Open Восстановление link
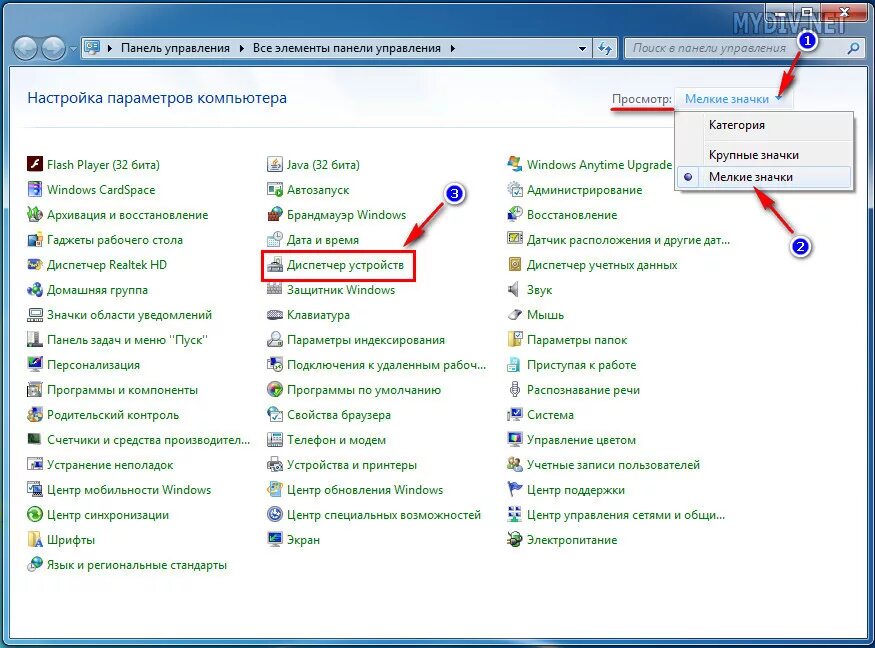 point(572,215)
